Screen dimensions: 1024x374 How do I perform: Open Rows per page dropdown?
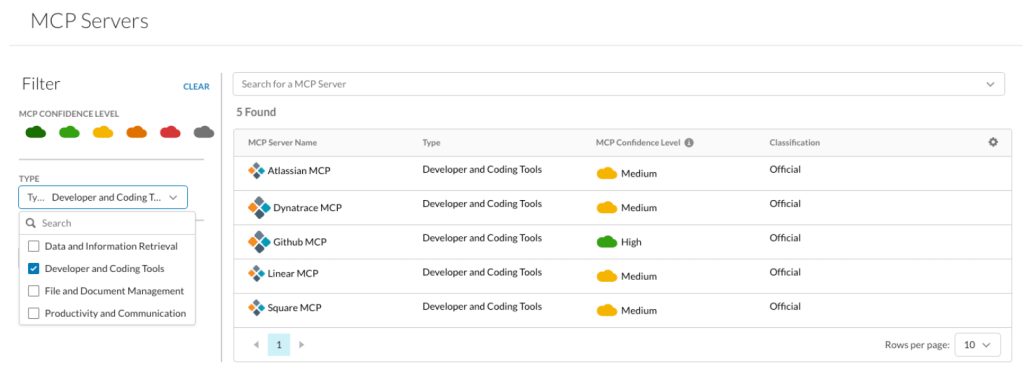tap(978, 345)
